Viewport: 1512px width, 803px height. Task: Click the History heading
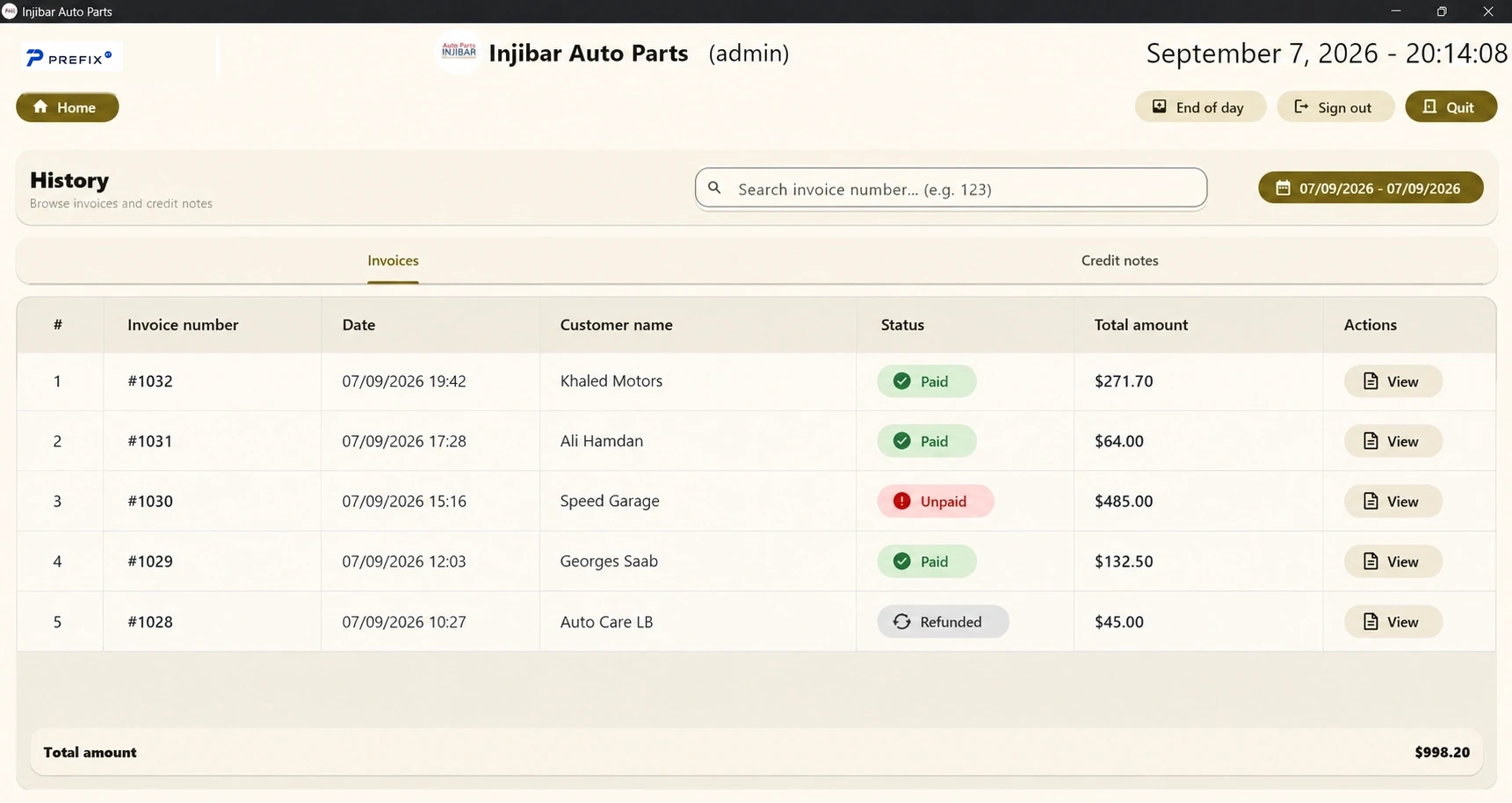coord(69,180)
